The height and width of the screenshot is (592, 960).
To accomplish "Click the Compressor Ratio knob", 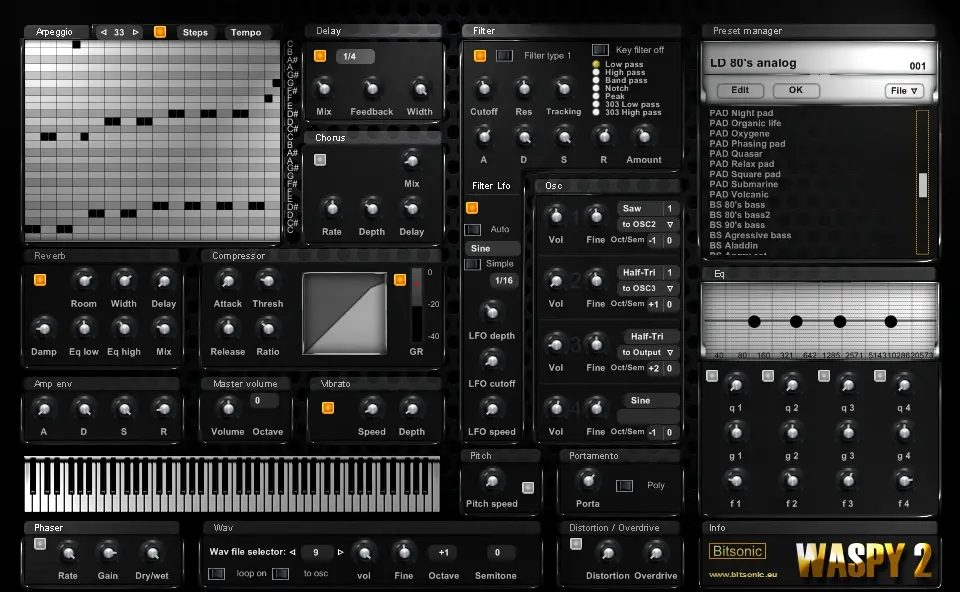I will (268, 329).
